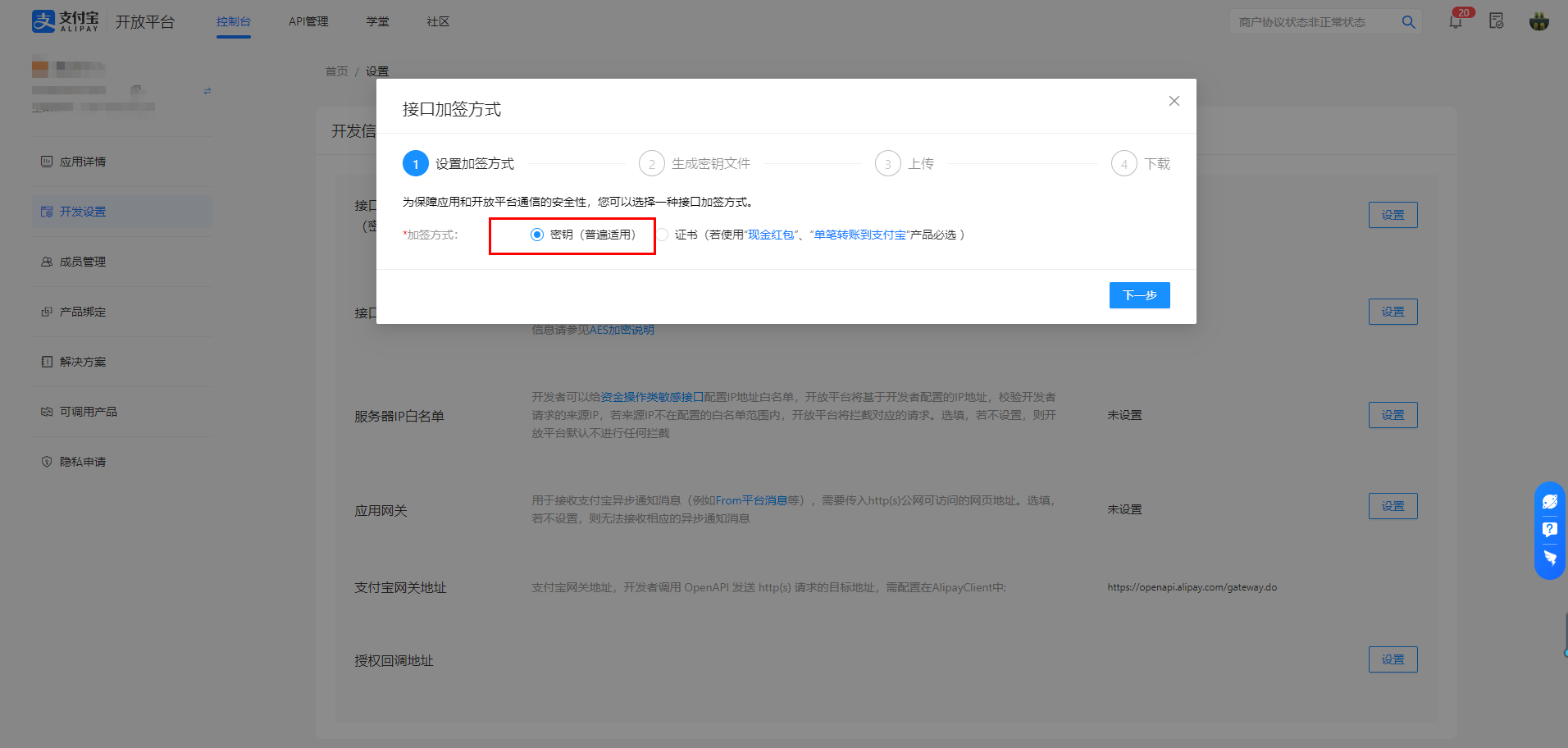Open the AES加密说明 link
Image resolution: width=1568 pixels, height=748 pixels.
pyautogui.click(x=622, y=330)
